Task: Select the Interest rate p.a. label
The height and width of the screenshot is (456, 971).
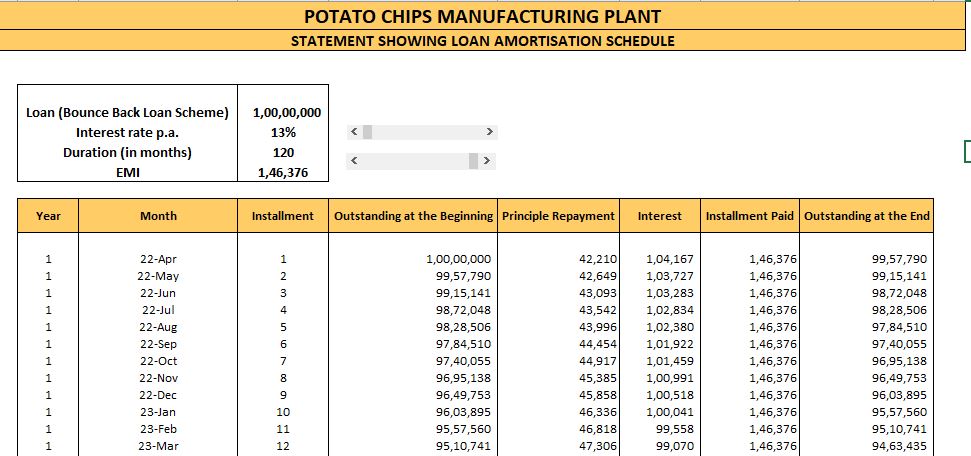Action: 127,133
